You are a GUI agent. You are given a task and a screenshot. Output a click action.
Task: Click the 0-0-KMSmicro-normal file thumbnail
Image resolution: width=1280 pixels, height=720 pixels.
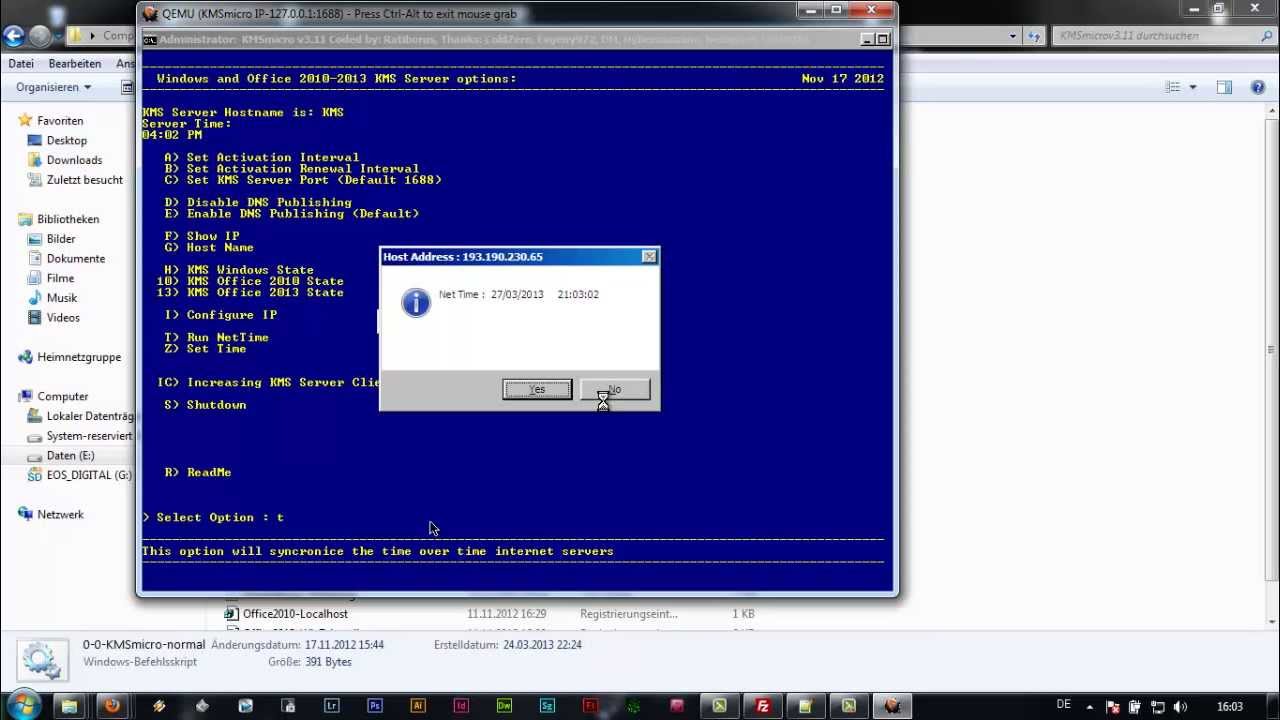[x=41, y=658]
